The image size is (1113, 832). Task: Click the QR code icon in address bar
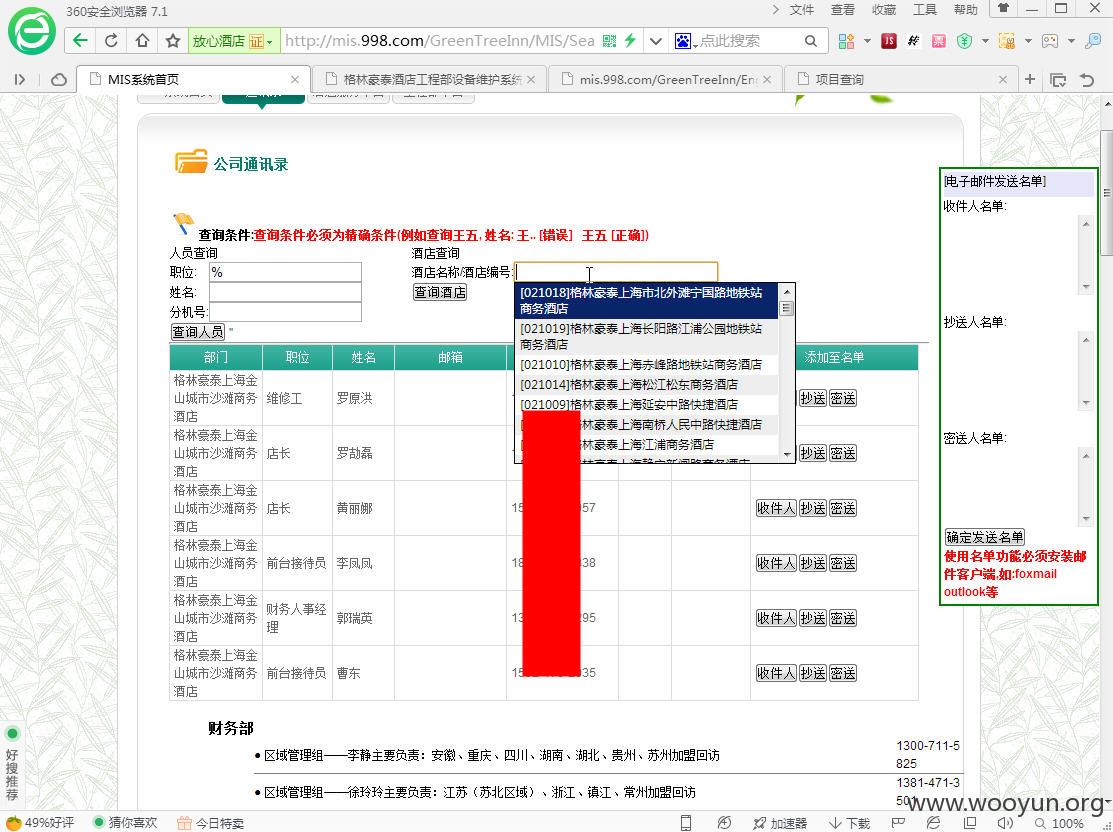pos(609,41)
